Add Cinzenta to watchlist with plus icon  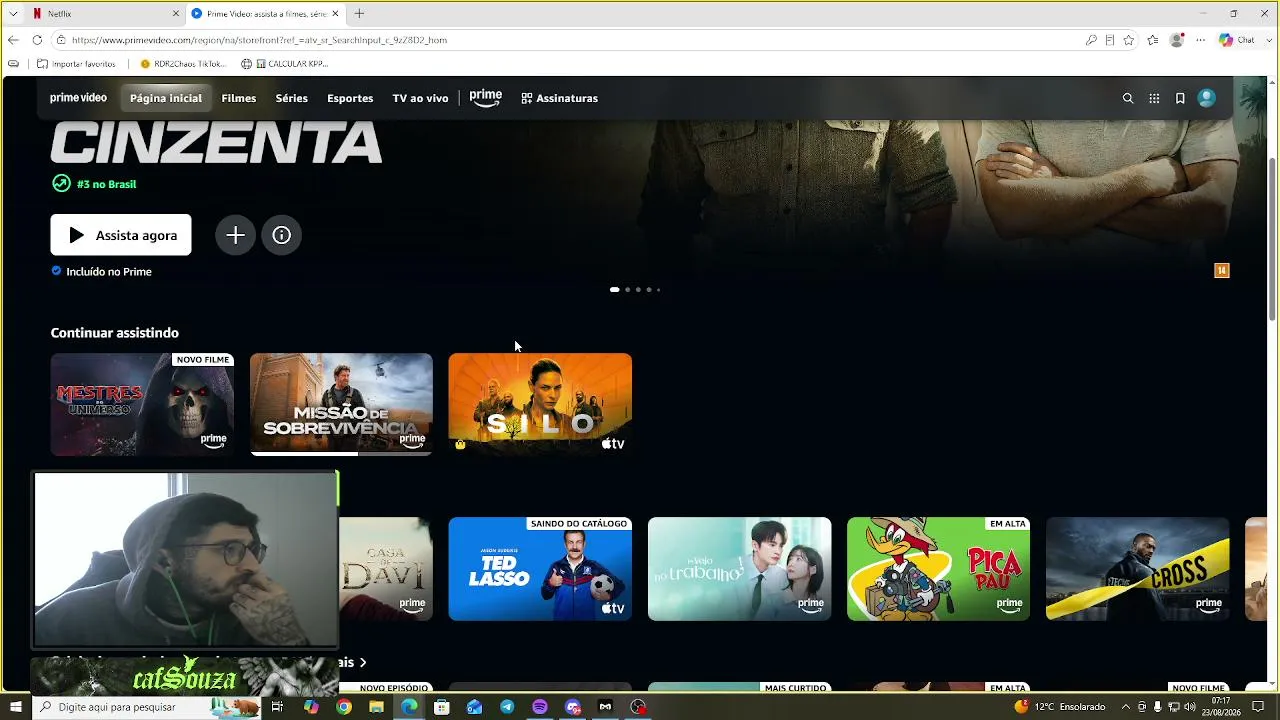point(235,235)
